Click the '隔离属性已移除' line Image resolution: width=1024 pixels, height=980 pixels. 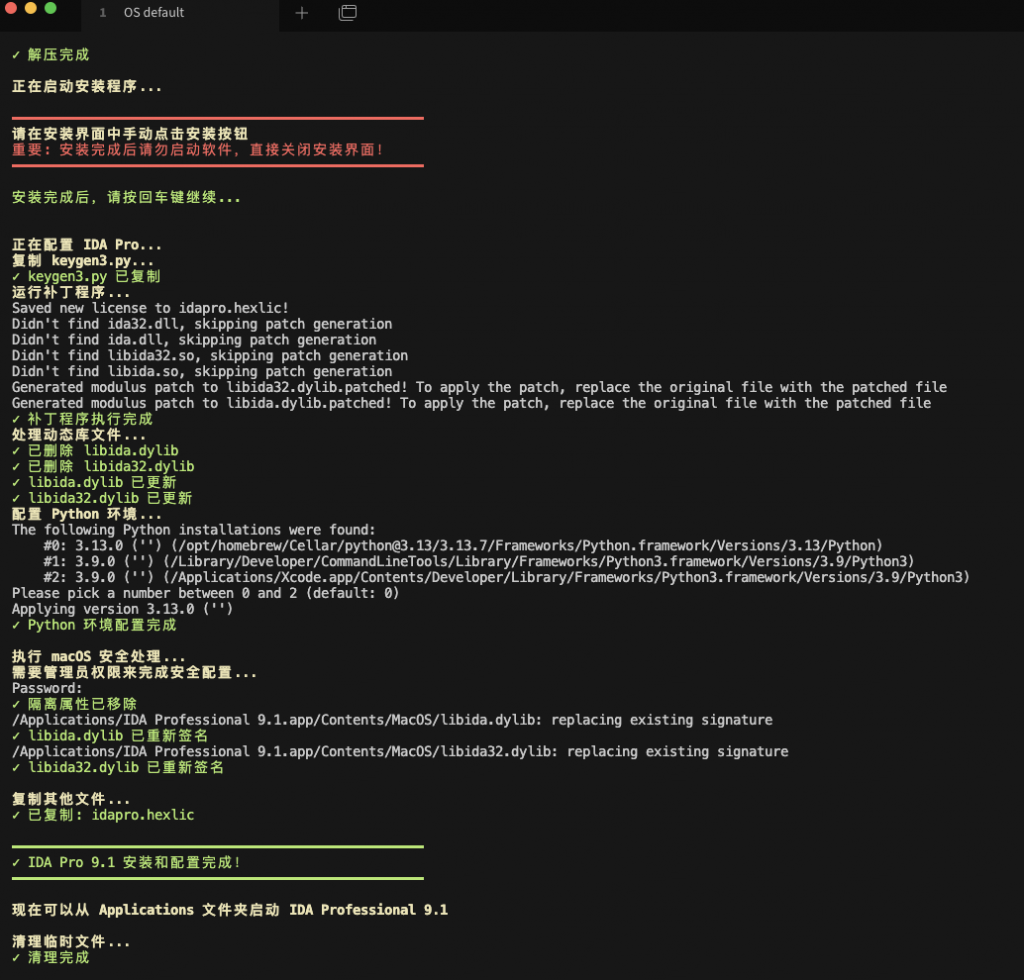click(x=74, y=704)
